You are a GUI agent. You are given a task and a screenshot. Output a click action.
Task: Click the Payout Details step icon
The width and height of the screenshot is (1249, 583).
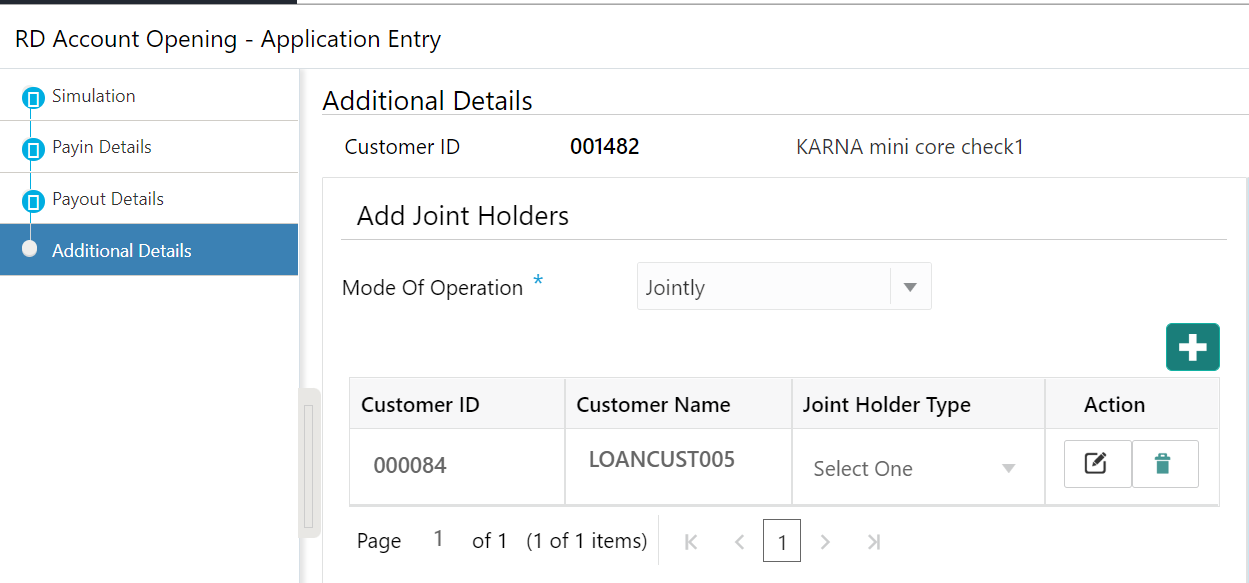click(32, 201)
